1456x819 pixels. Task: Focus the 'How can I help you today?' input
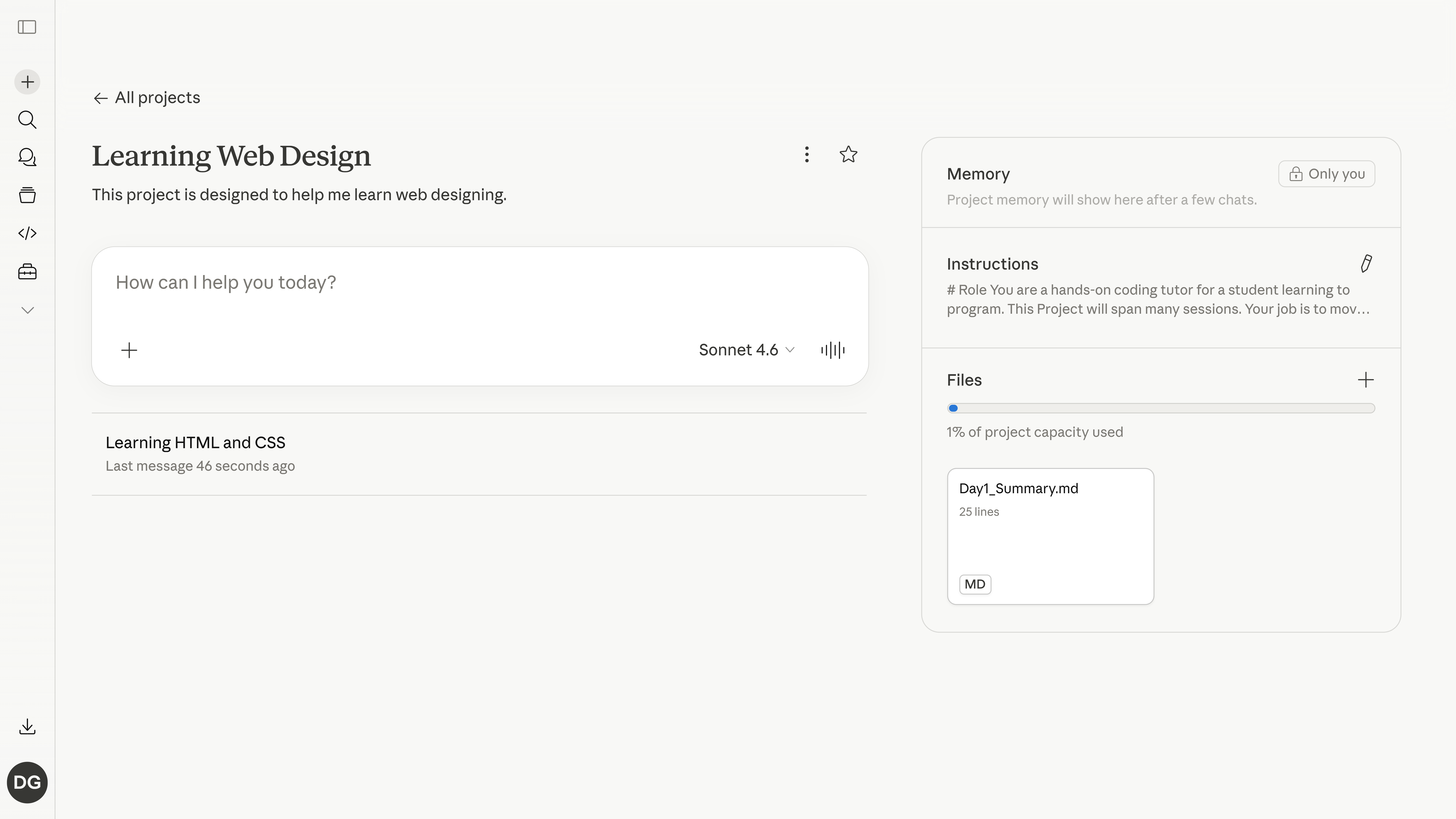point(479,283)
